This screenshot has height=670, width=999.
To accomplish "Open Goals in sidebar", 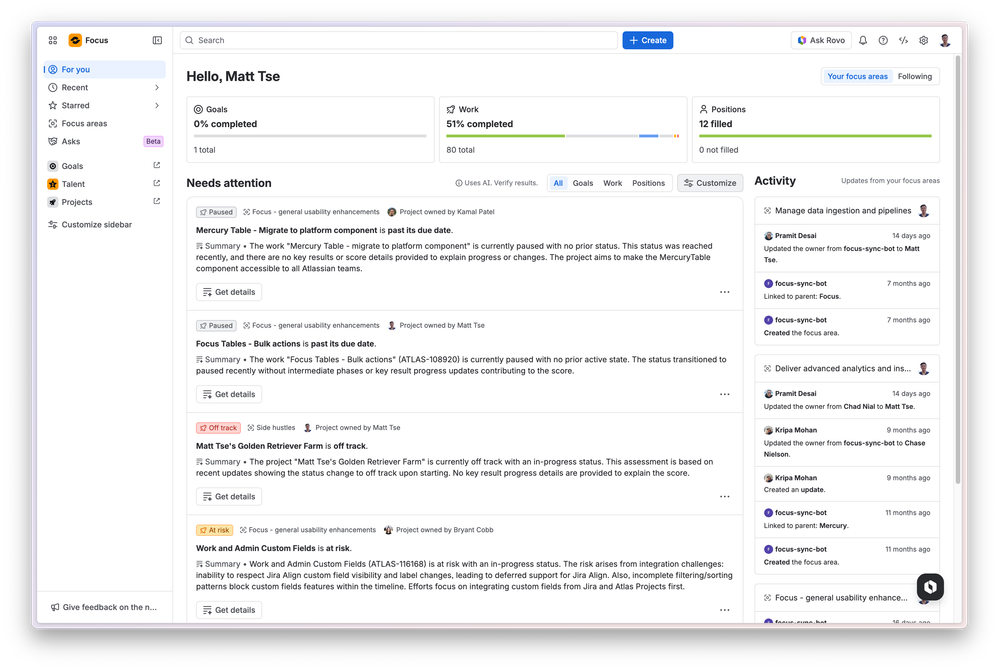I will tap(104, 166).
